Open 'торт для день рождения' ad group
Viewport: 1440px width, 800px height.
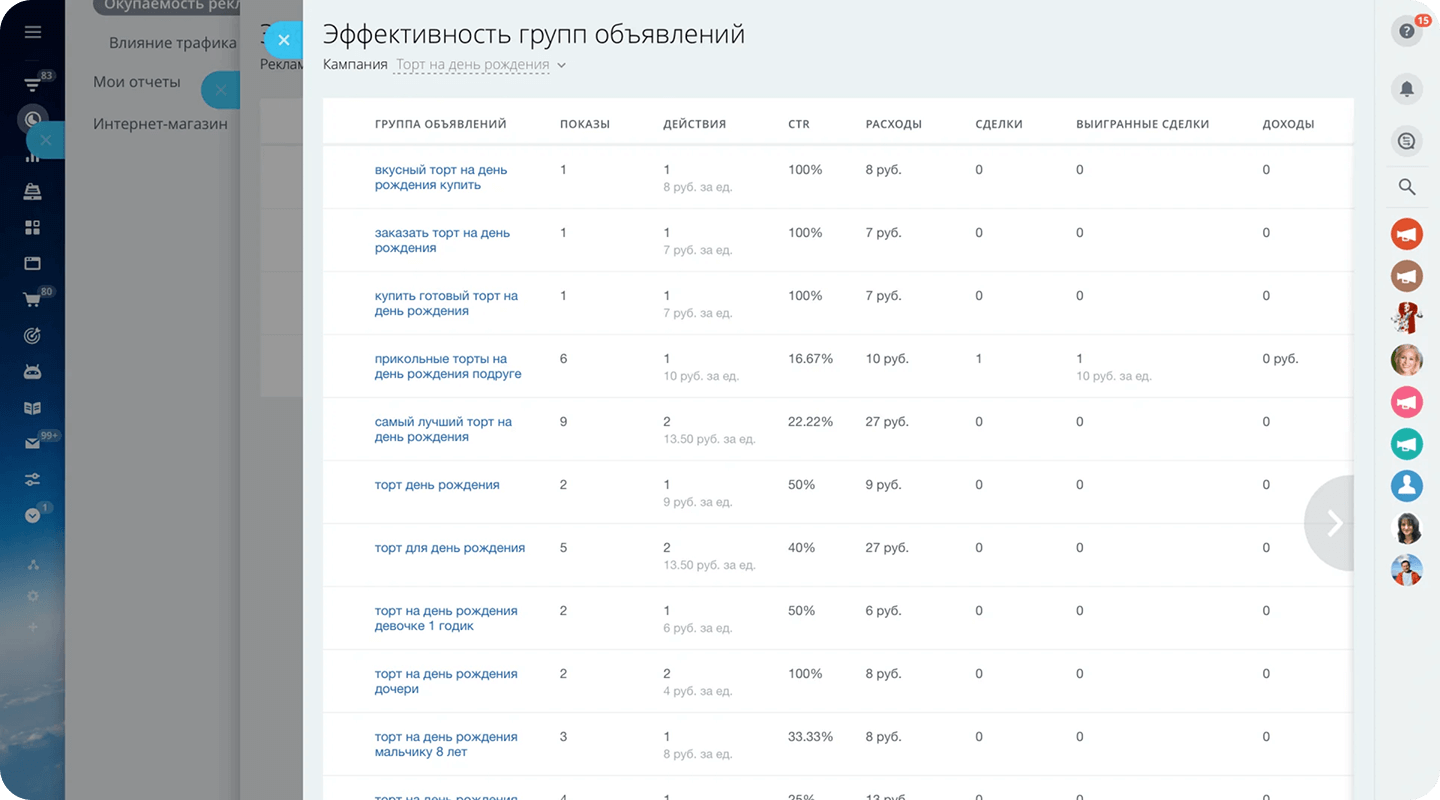(x=449, y=548)
